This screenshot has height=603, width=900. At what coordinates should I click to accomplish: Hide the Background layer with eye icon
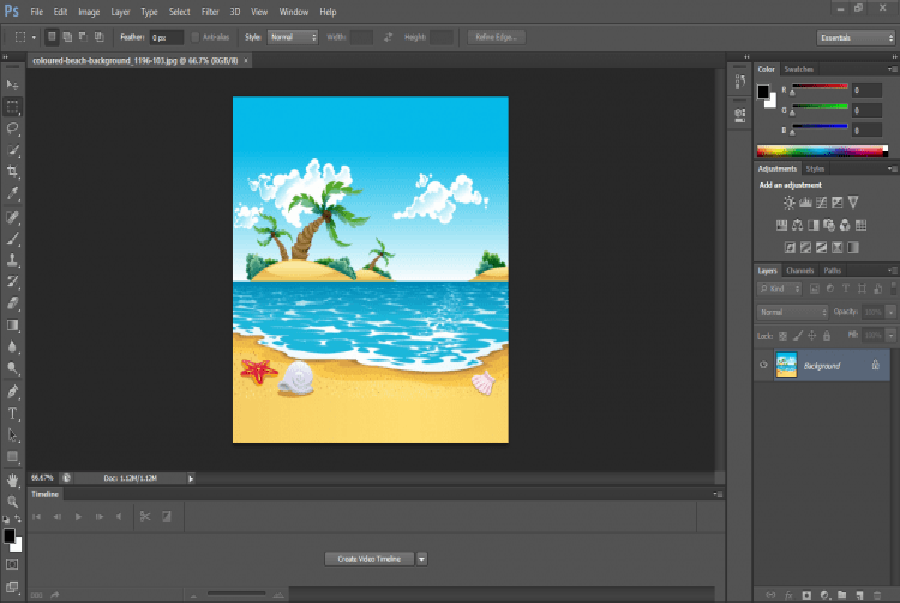764,365
